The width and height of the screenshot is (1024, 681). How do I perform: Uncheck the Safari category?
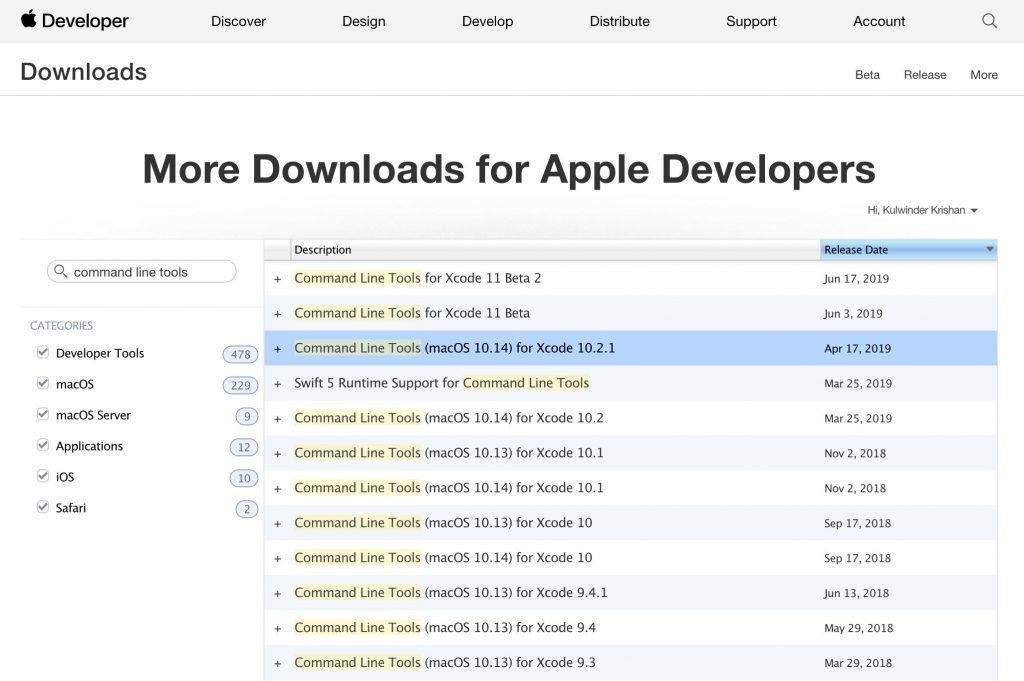point(43,507)
